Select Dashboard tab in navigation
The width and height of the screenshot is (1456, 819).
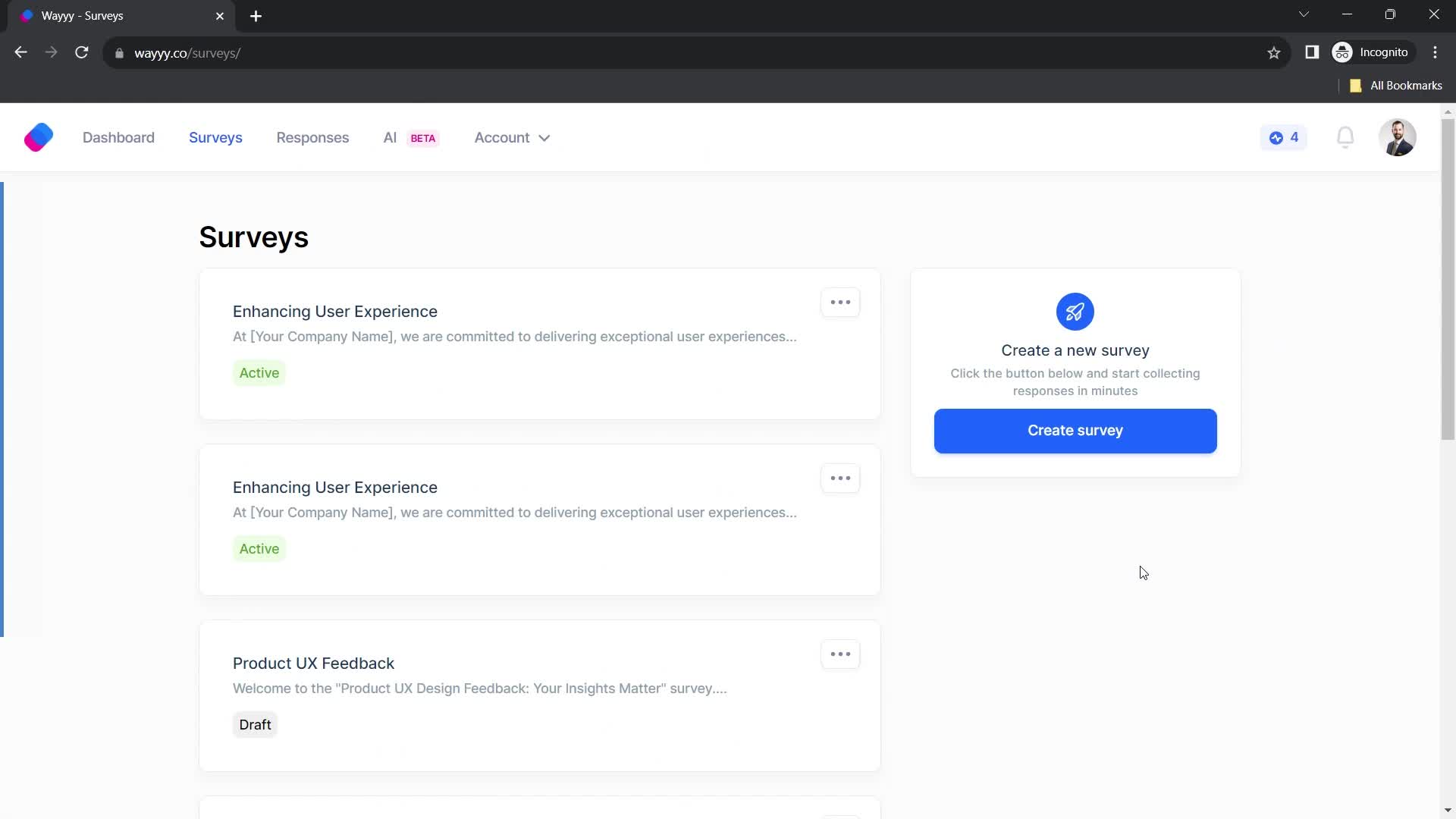[118, 137]
